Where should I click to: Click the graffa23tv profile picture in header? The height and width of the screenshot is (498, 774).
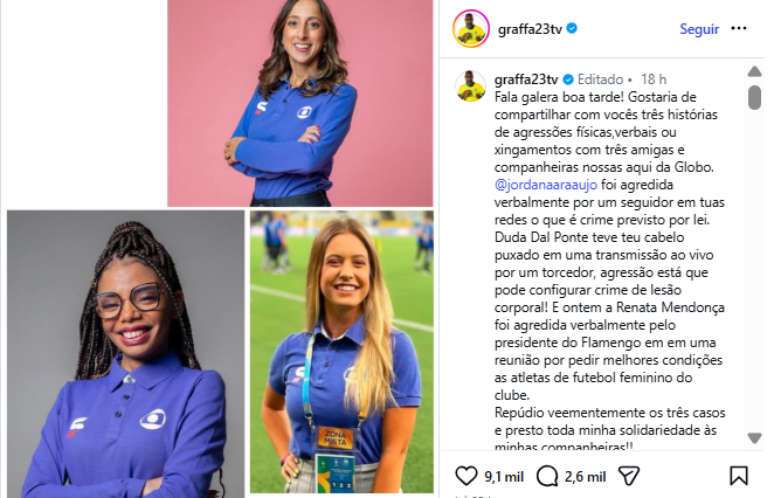pyautogui.click(x=471, y=29)
